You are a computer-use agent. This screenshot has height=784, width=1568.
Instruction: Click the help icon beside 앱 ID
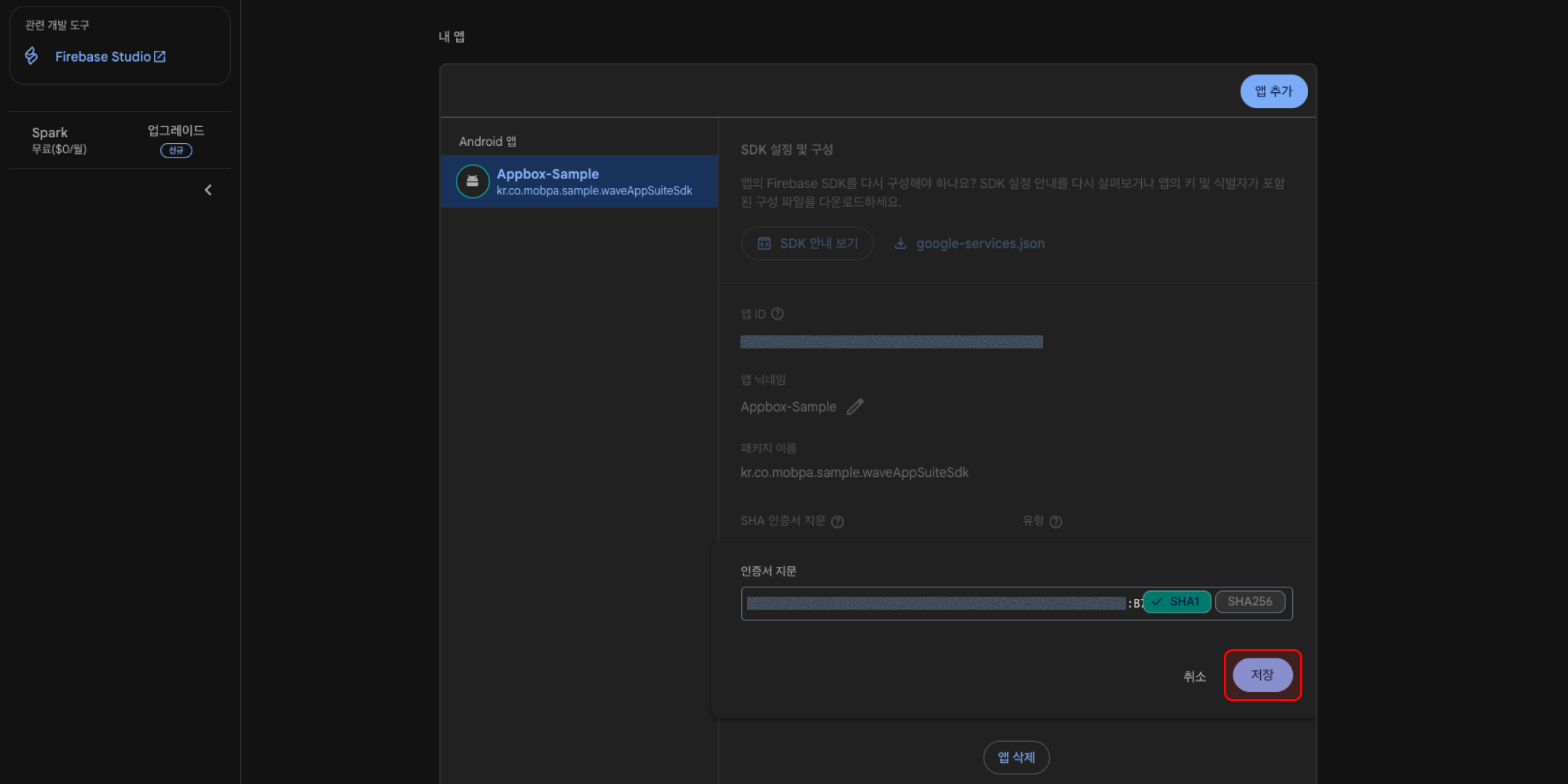(777, 314)
